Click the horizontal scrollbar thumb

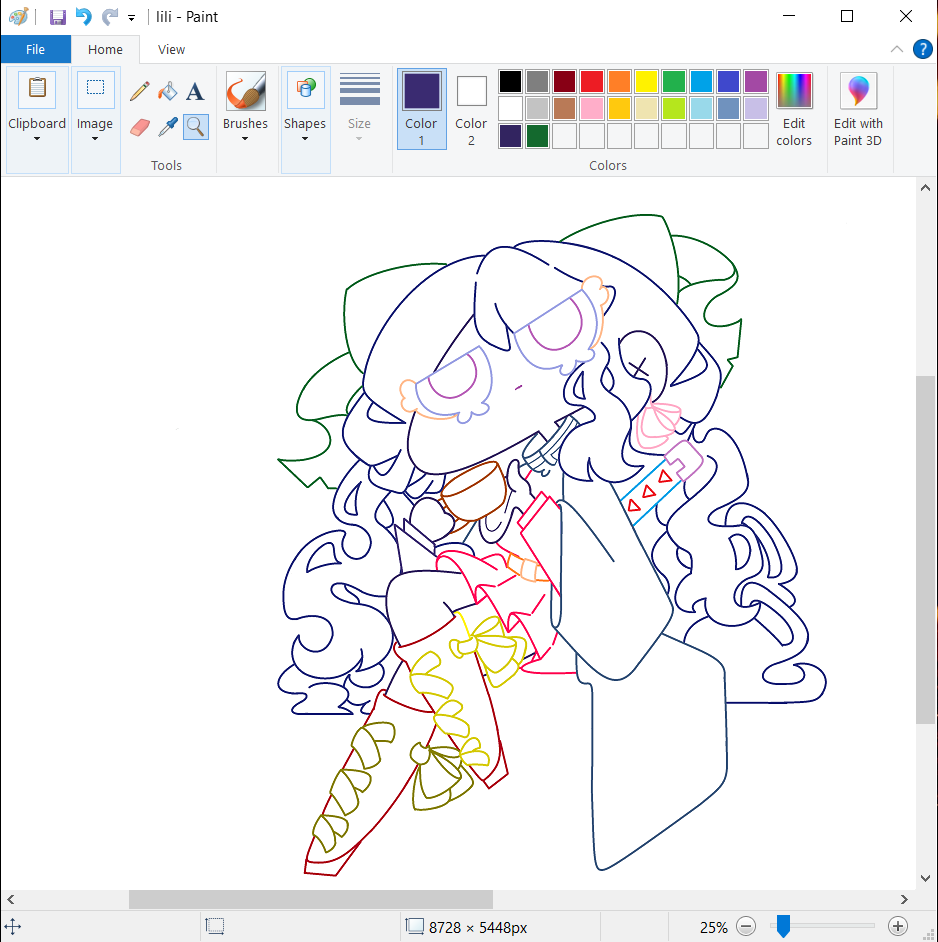pos(311,899)
